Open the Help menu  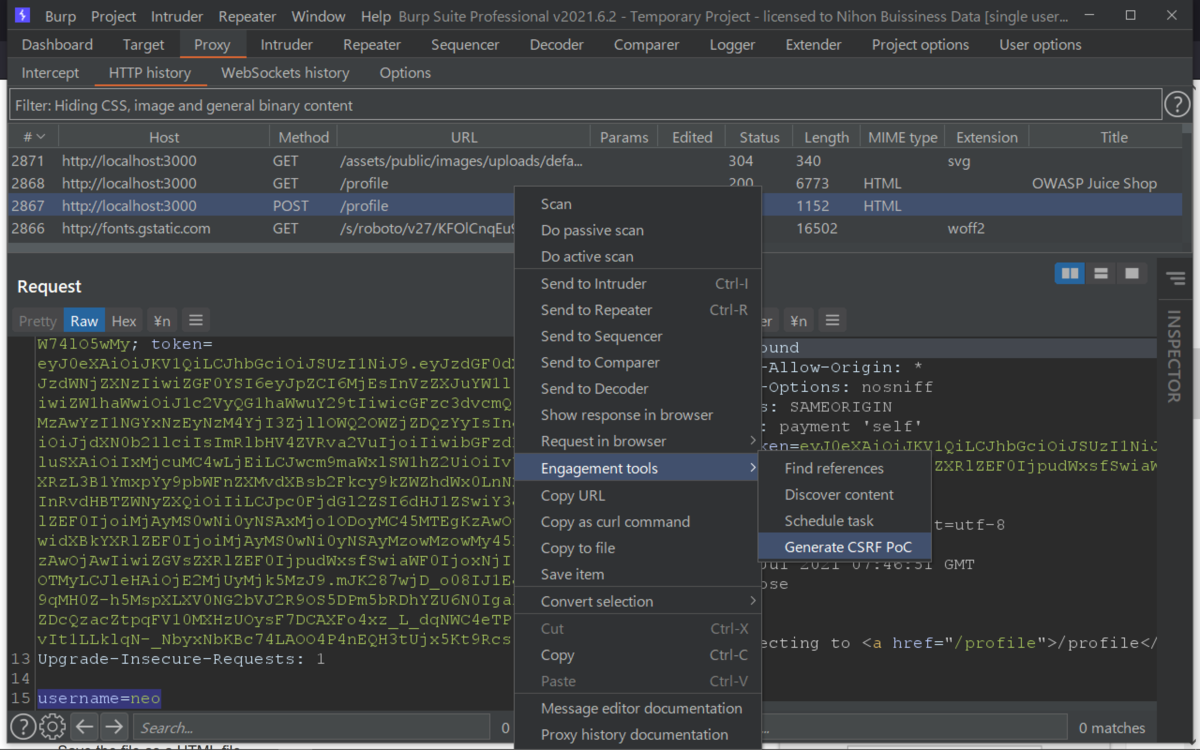(376, 16)
